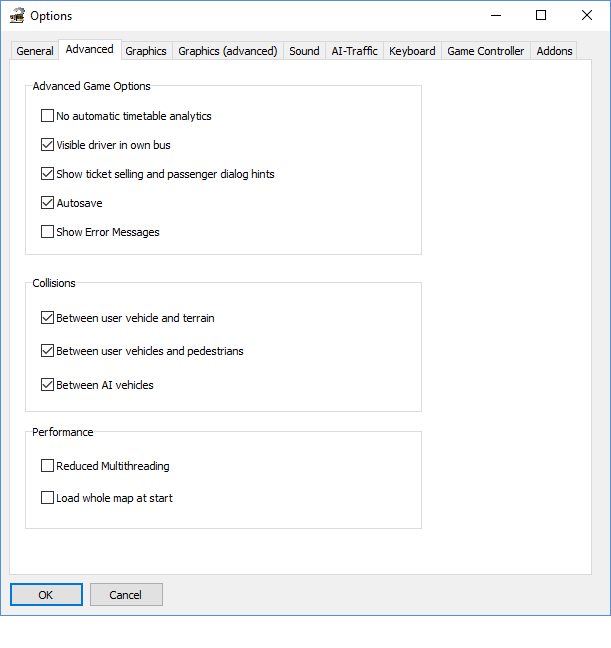Enable Reduced Multithreading option
Image resolution: width=611 pixels, height=648 pixels.
click(48, 466)
